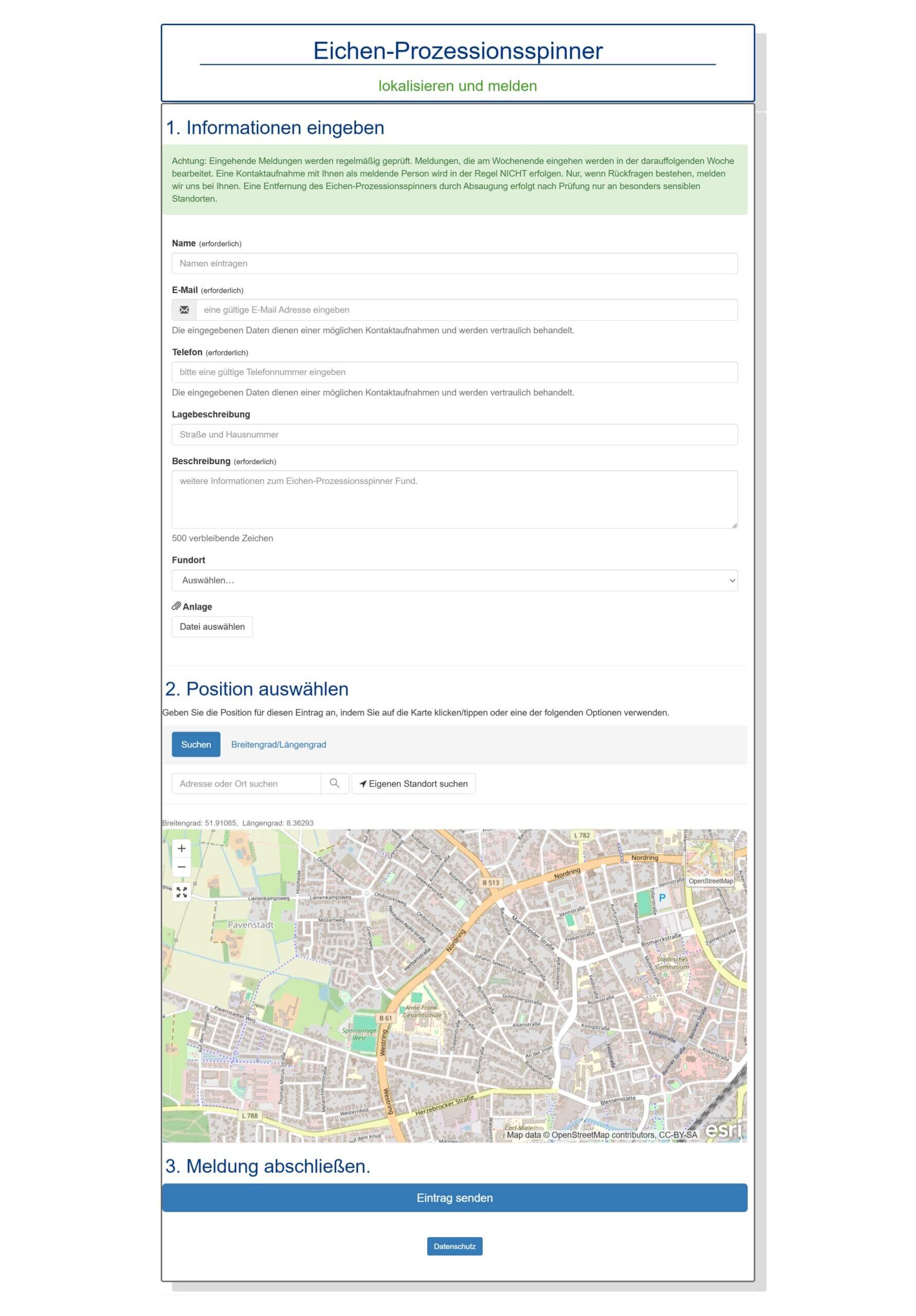
Task: Click Datei auswählen to attach file
Action: [211, 627]
